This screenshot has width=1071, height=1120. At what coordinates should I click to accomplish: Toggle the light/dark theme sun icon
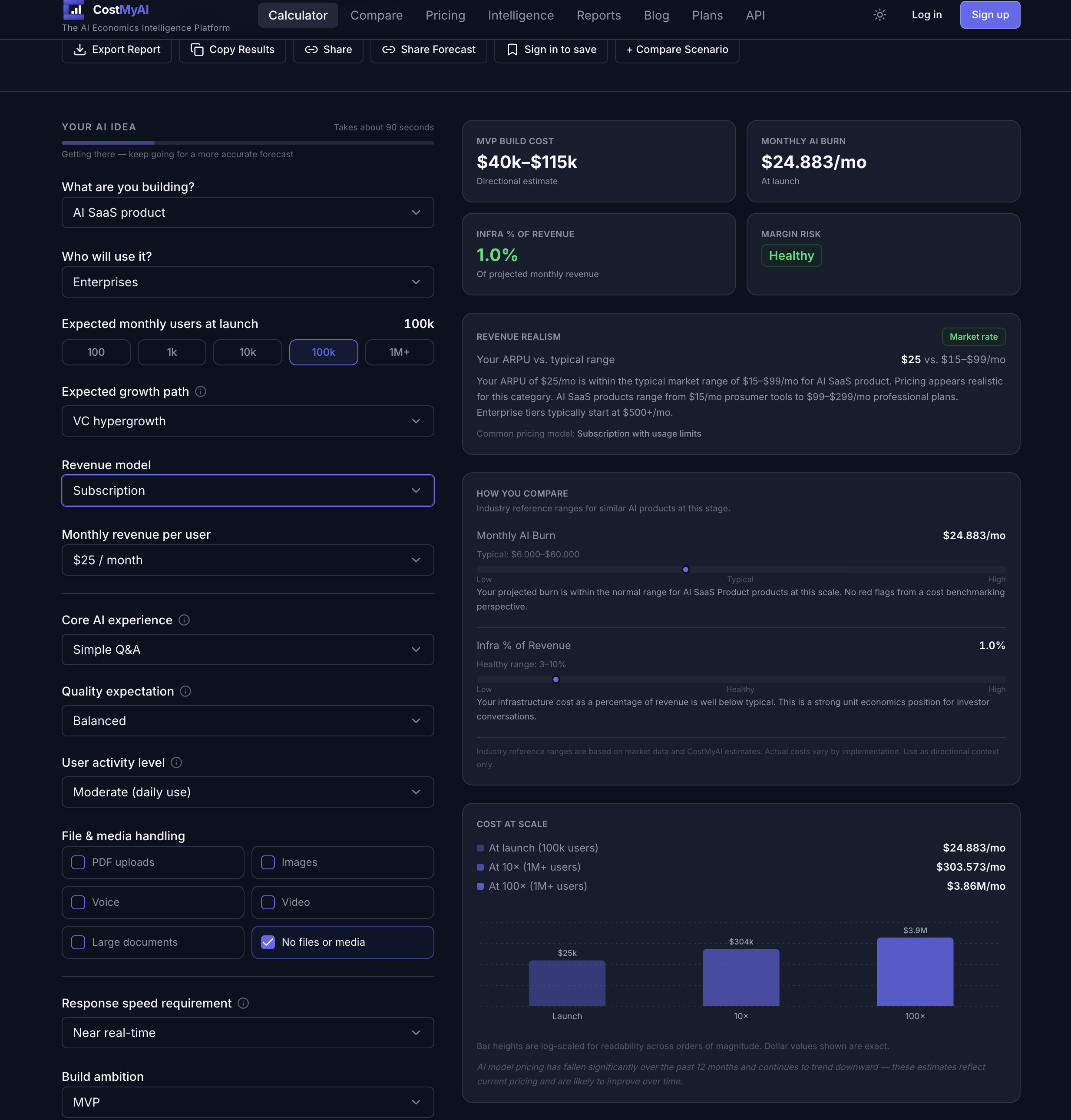coord(880,15)
